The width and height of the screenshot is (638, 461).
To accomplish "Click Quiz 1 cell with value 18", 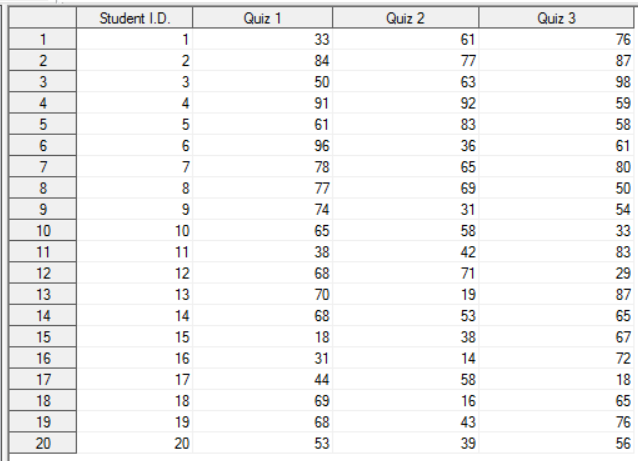I will [262, 337].
